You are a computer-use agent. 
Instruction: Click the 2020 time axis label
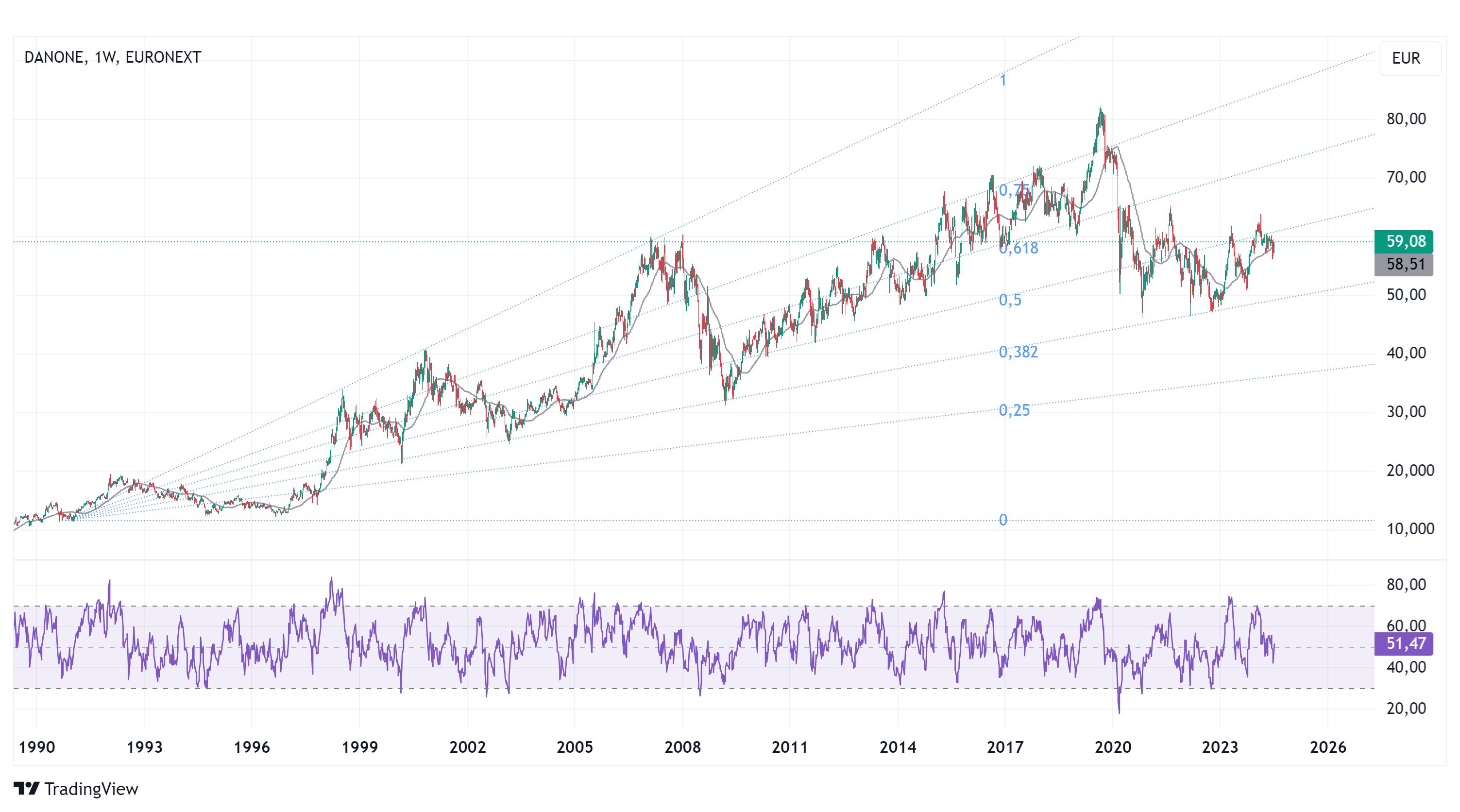(x=1113, y=747)
